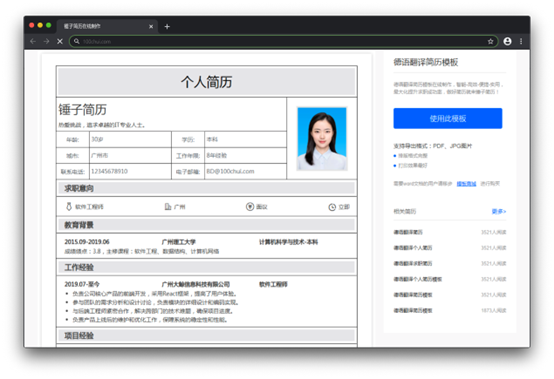This screenshot has width=554, height=379.
Task: Click the 个人简历 title banner
Action: [207, 82]
